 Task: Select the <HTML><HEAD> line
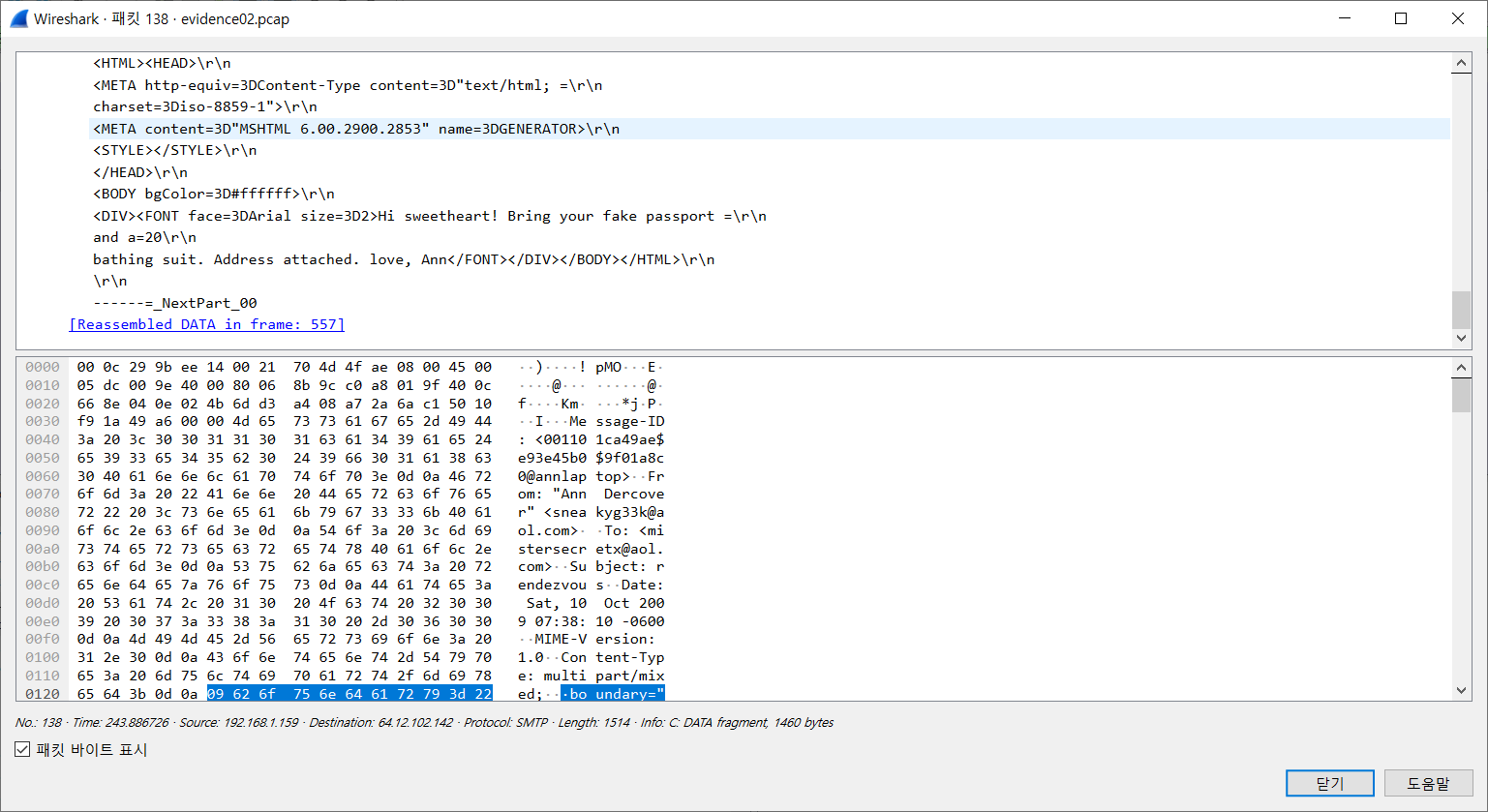(162, 63)
